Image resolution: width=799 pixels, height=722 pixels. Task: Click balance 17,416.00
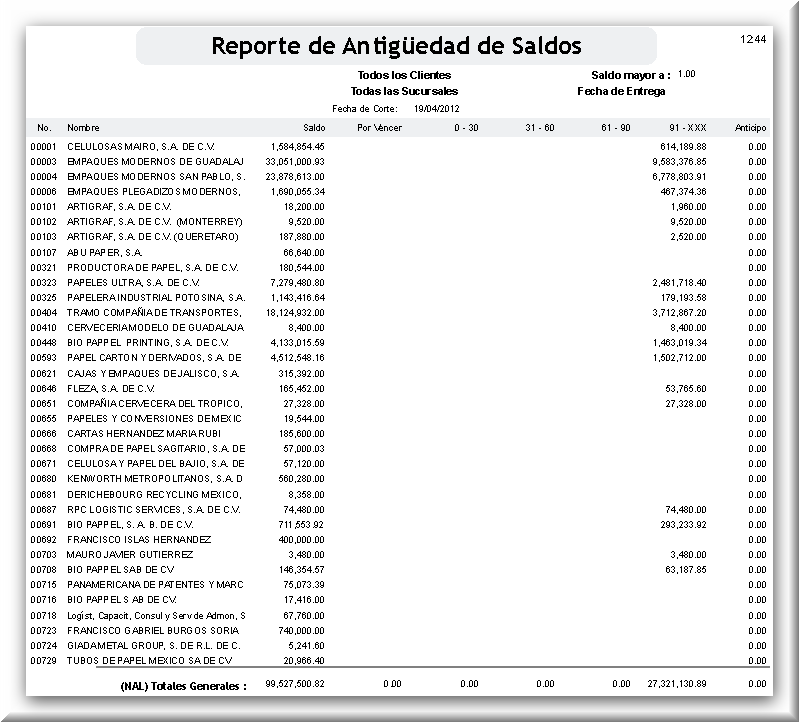[x=304, y=600]
